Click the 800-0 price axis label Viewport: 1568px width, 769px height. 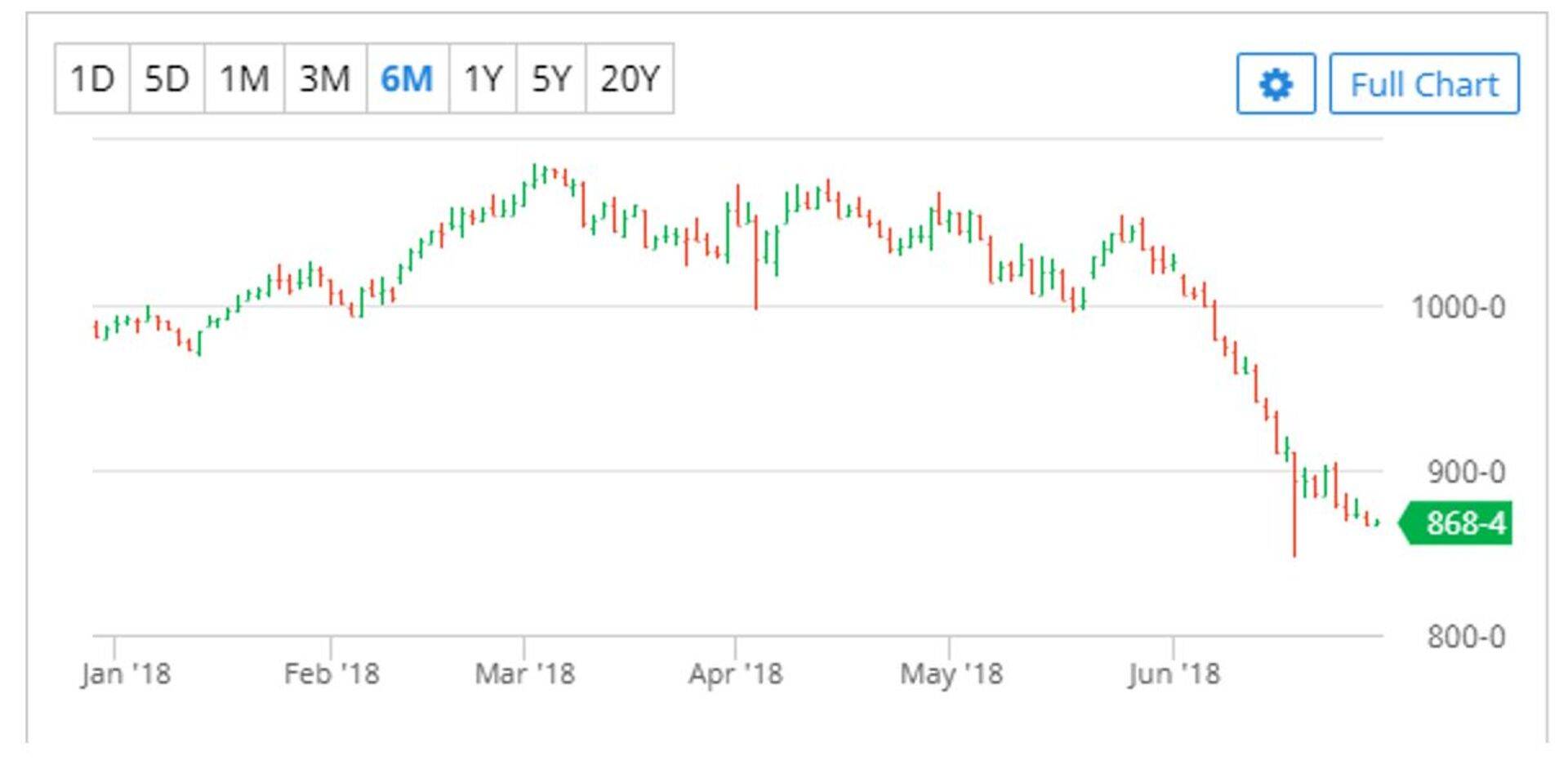coord(1466,637)
